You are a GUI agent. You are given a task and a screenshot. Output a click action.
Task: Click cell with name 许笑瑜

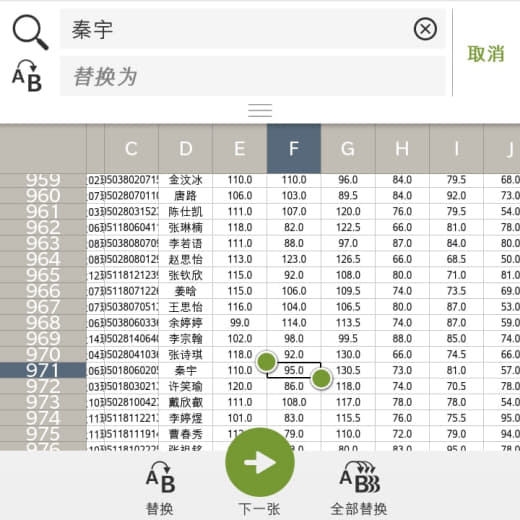(x=186, y=386)
